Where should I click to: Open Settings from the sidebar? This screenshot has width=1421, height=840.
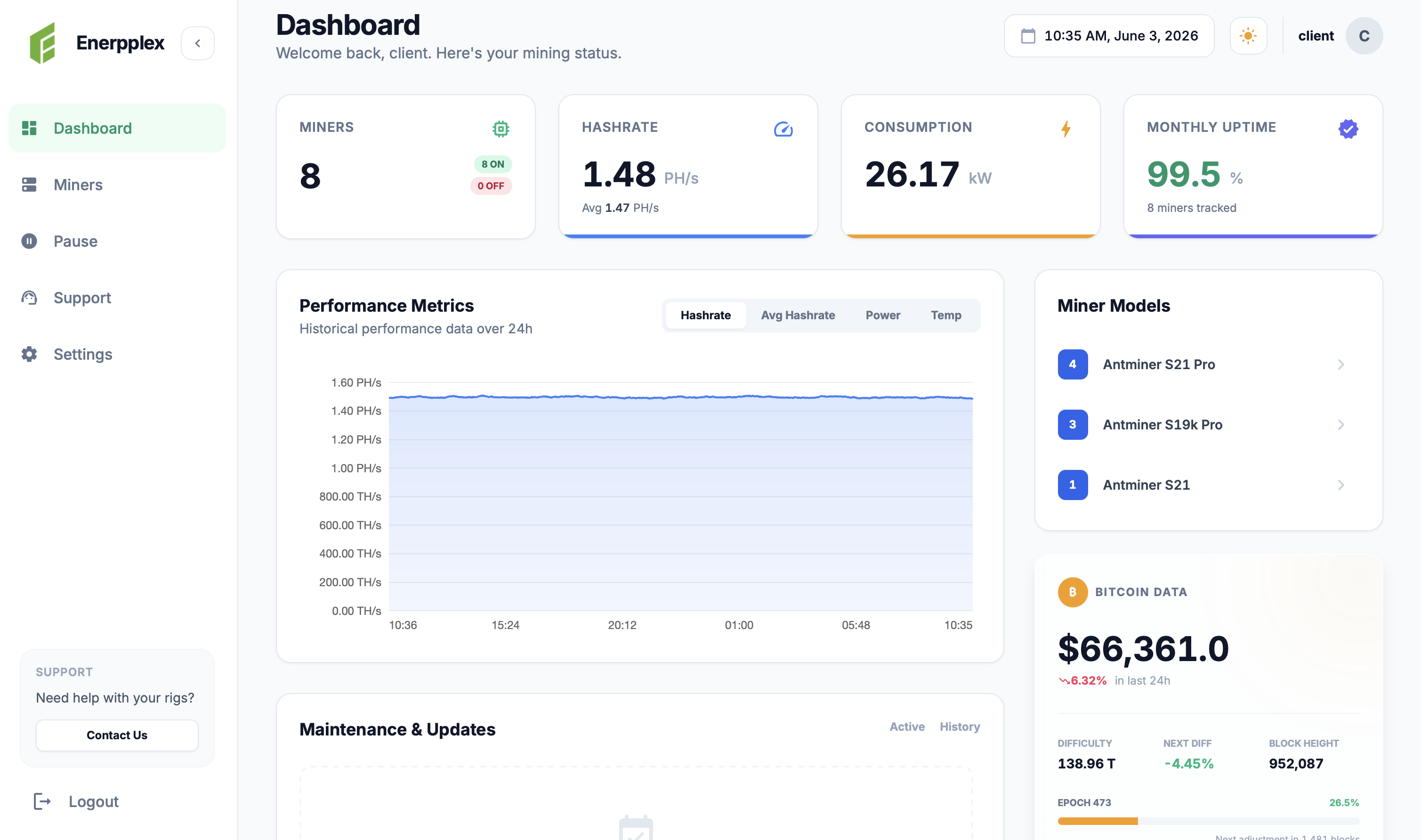coord(117,355)
